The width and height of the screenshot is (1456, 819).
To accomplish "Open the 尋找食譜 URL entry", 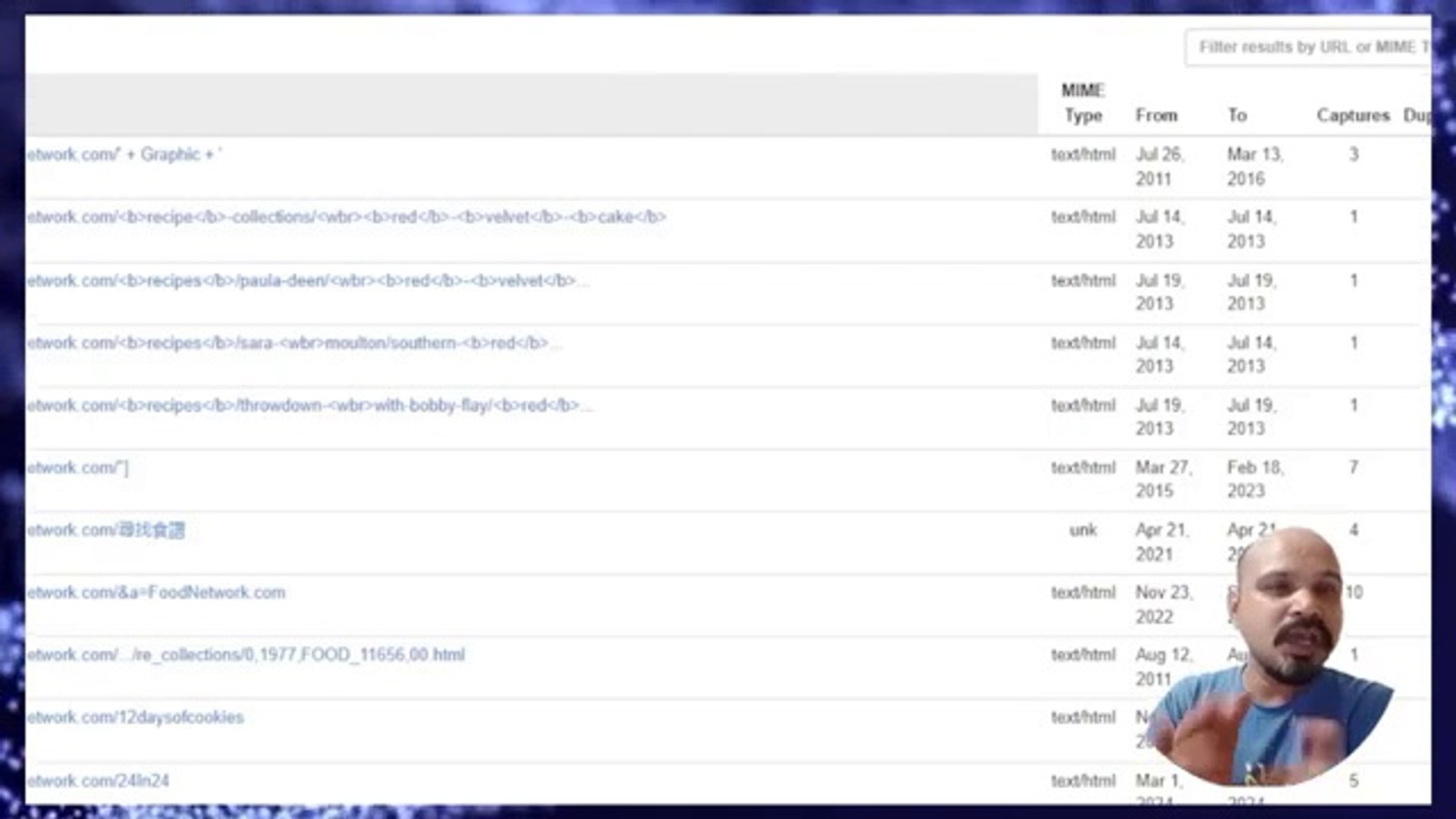I will [110, 530].
